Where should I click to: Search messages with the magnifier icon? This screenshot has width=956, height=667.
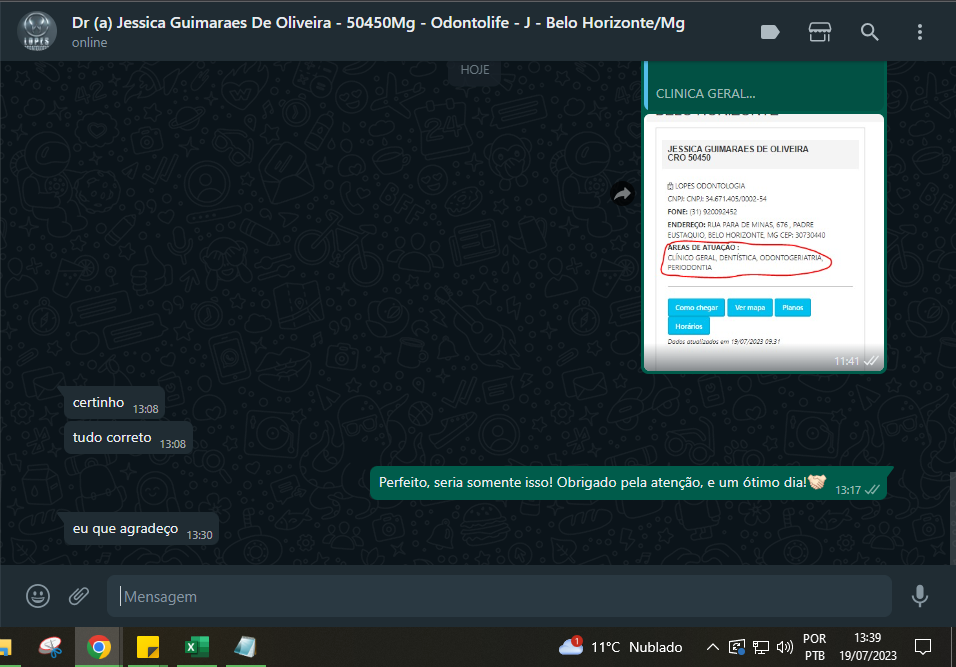[870, 32]
